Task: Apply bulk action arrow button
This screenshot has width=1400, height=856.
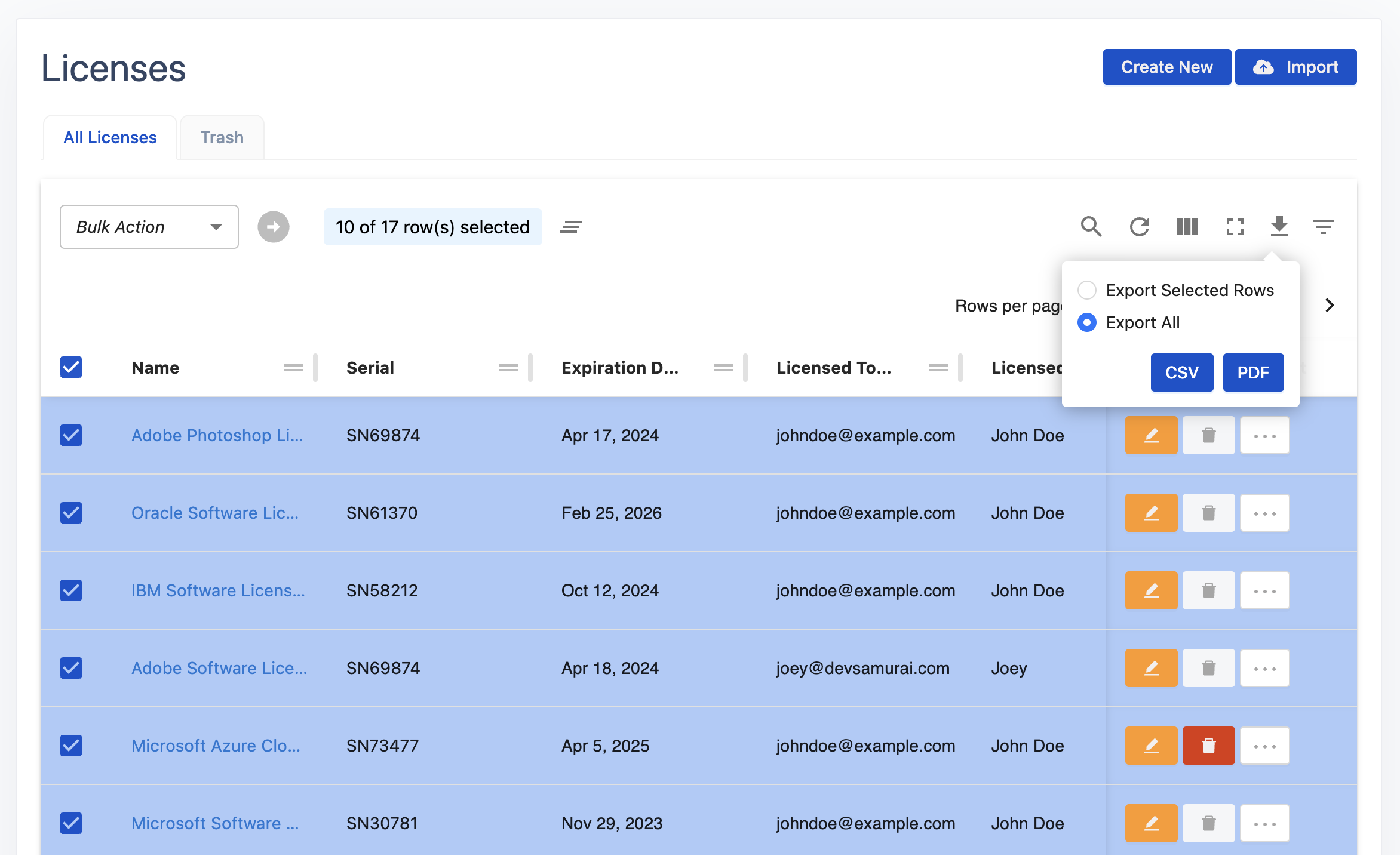Action: pyautogui.click(x=274, y=227)
